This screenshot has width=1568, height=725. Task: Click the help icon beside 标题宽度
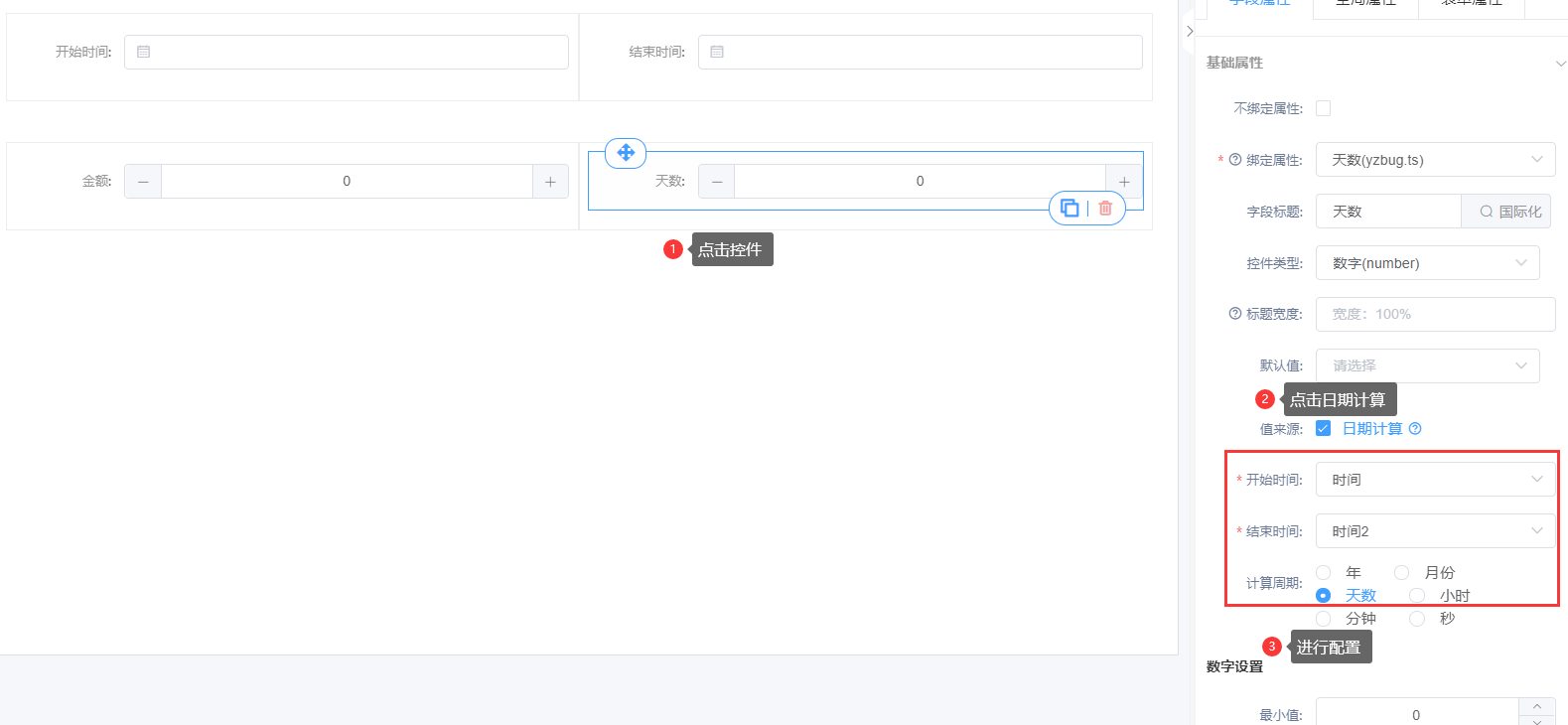(x=1235, y=314)
